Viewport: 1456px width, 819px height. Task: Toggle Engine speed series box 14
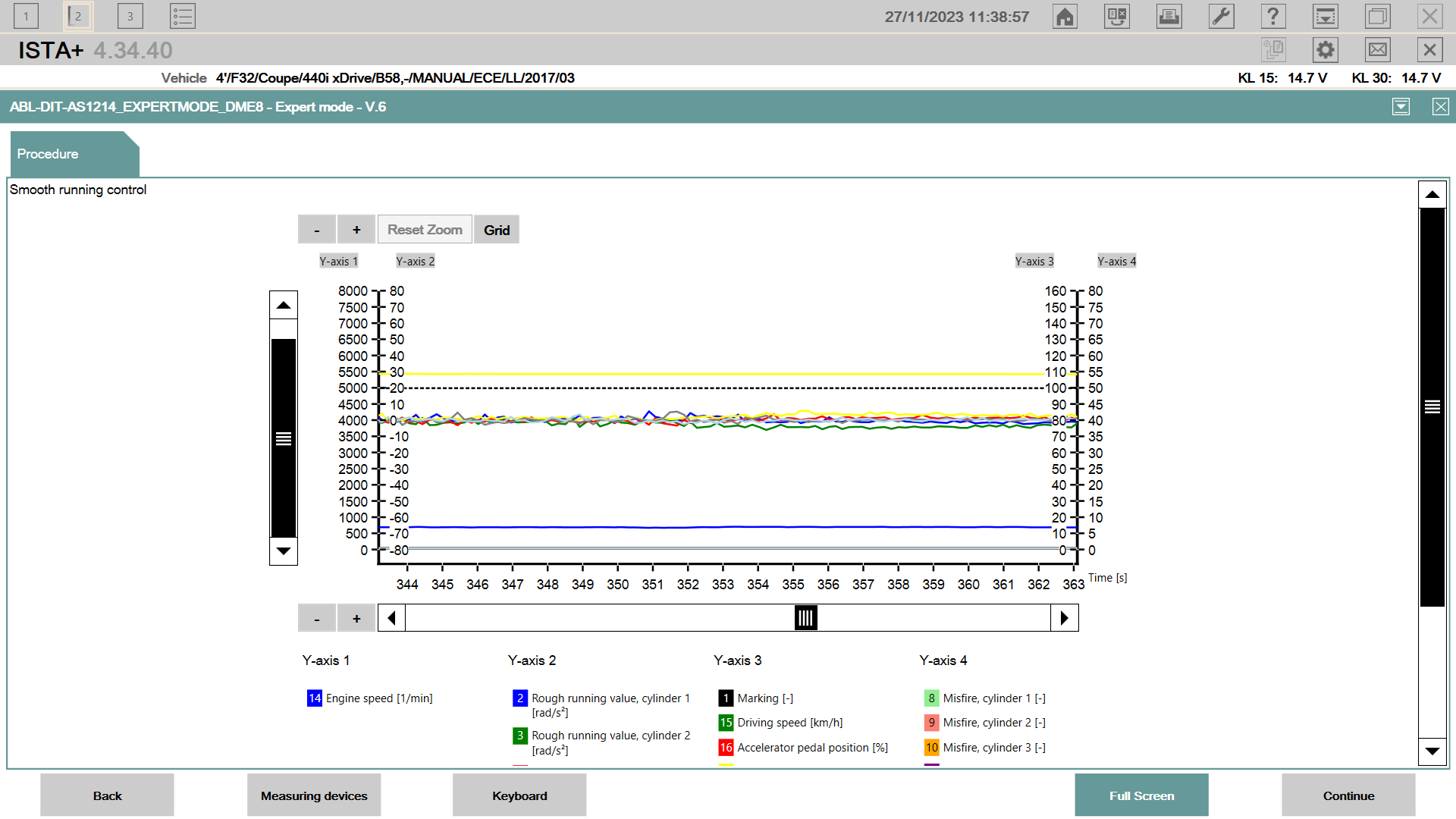click(315, 698)
